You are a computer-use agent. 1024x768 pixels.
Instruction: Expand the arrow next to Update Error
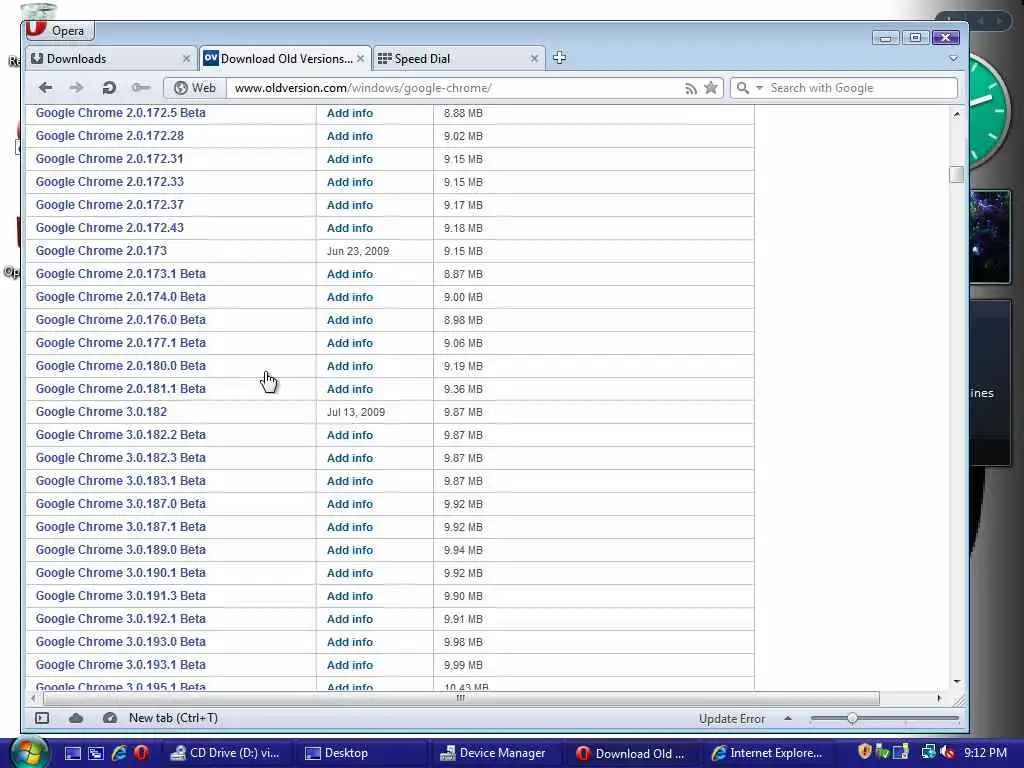pyautogui.click(x=788, y=718)
